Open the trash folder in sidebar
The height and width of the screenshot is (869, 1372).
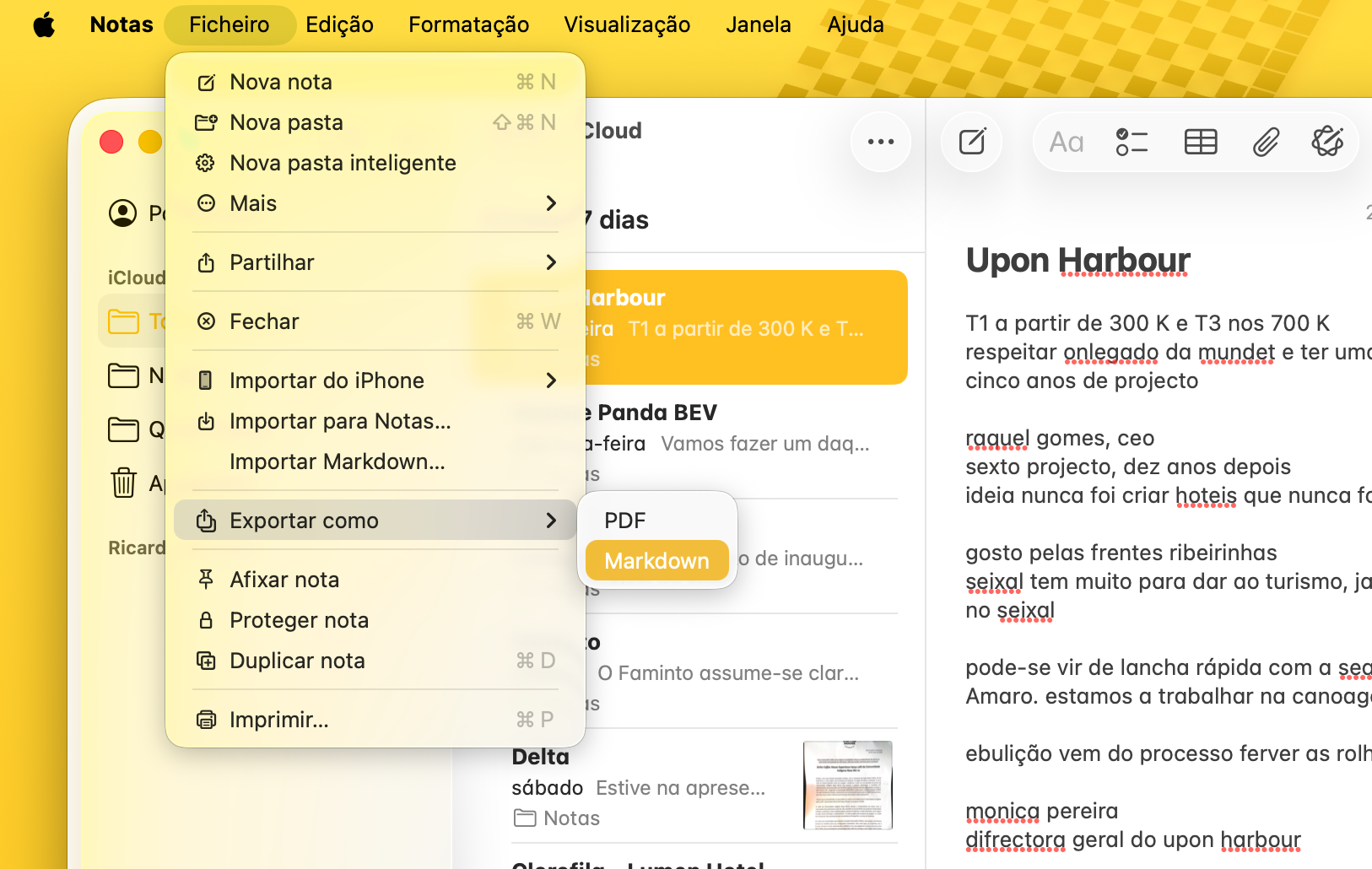(x=123, y=483)
